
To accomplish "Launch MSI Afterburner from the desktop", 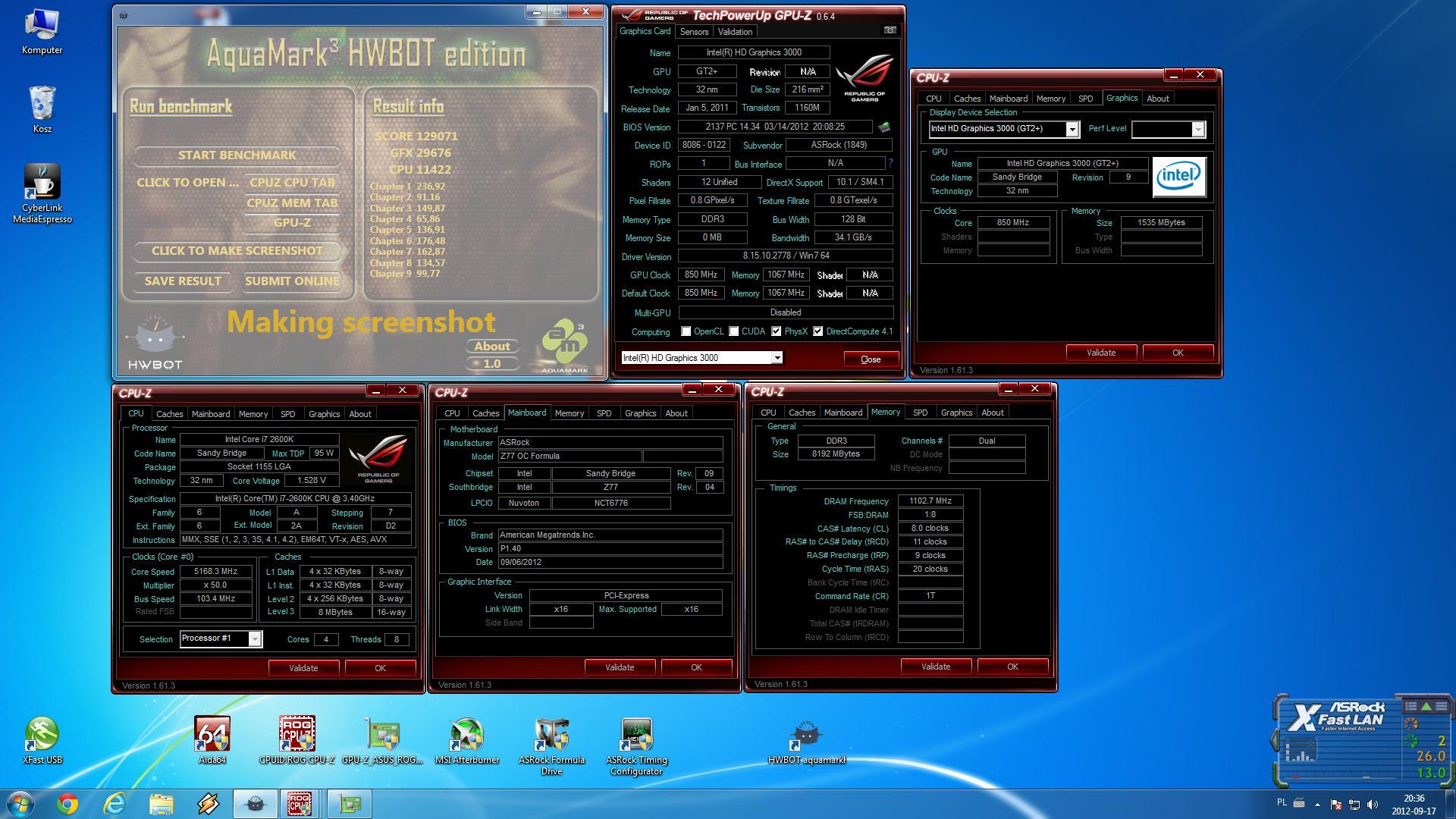I will click(467, 741).
